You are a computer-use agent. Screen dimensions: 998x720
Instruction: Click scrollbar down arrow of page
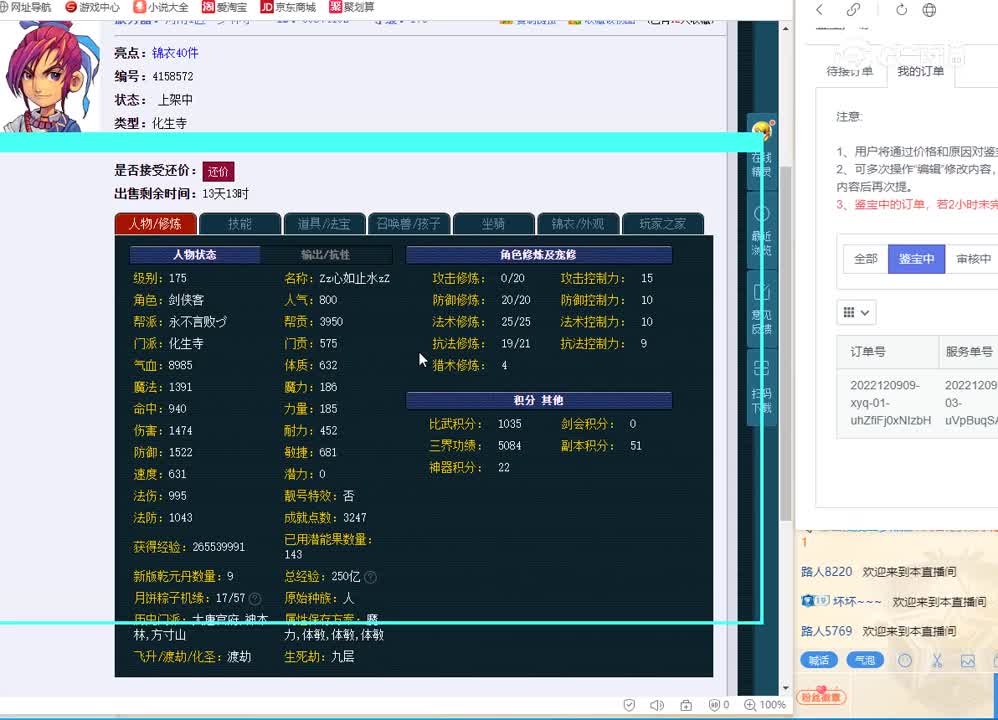coord(785,688)
